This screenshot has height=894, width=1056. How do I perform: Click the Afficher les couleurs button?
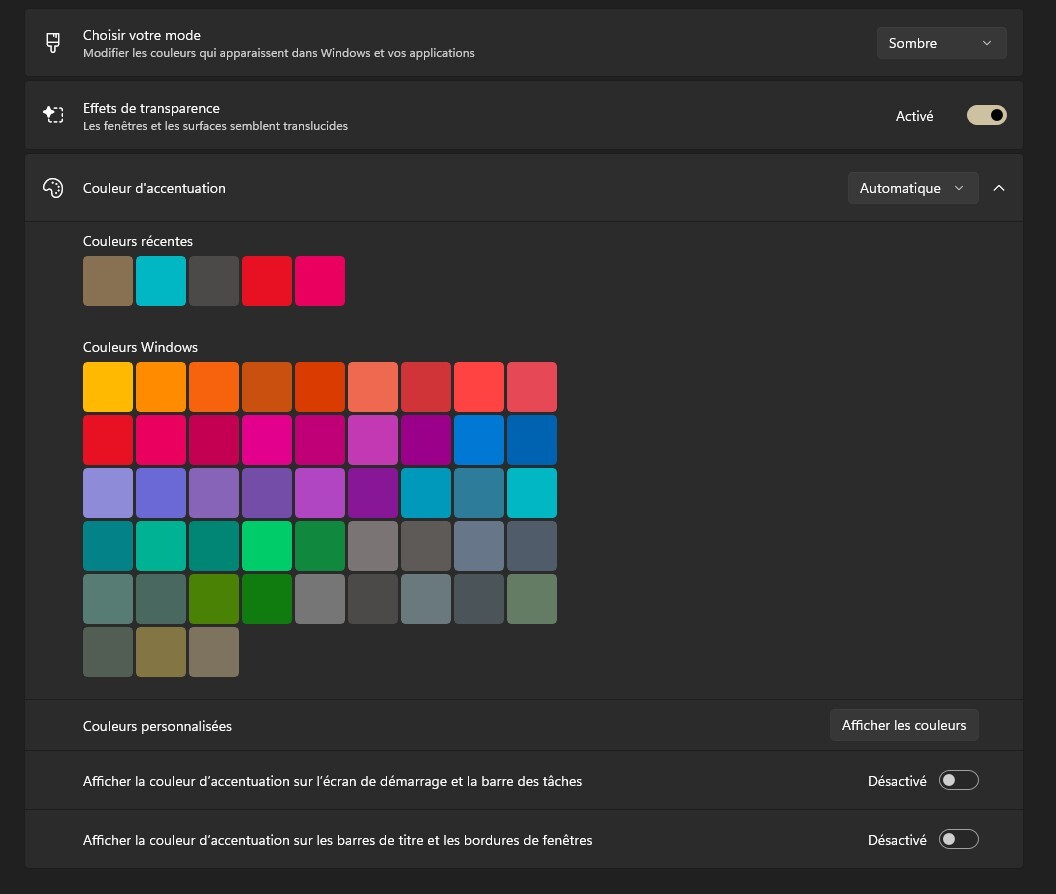904,725
